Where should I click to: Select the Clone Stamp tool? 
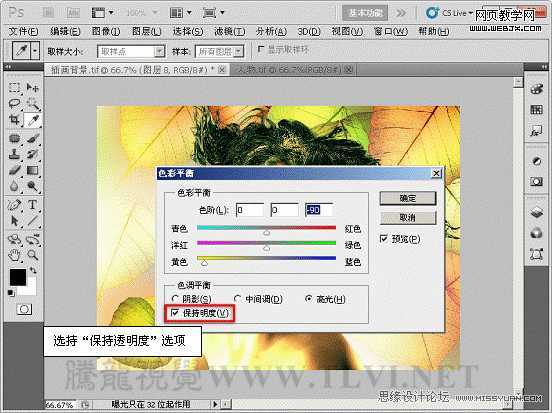click(x=14, y=154)
